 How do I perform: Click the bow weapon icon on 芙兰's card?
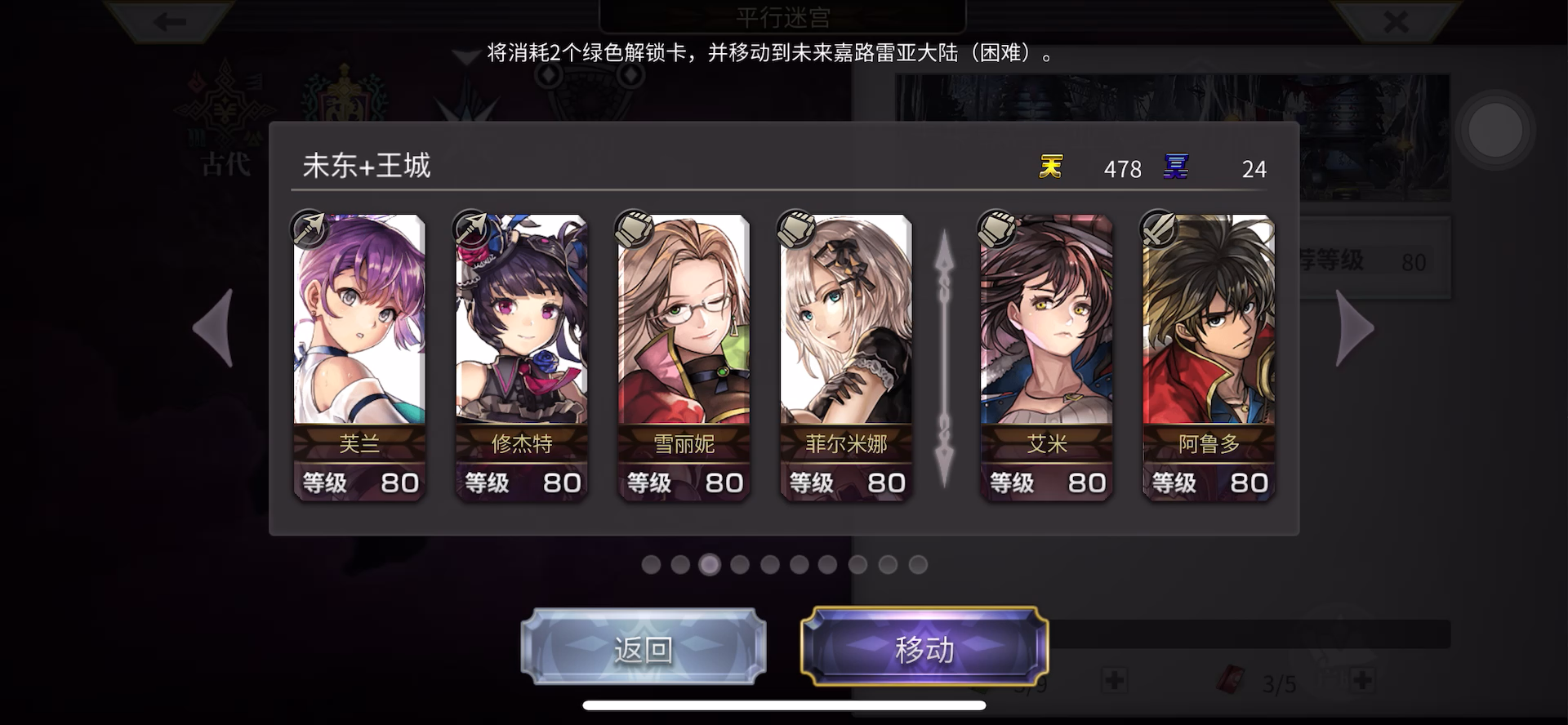(309, 229)
